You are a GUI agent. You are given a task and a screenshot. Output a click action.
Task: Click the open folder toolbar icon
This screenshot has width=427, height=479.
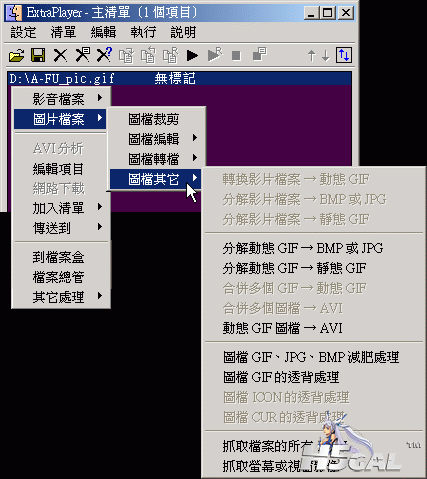point(17,55)
